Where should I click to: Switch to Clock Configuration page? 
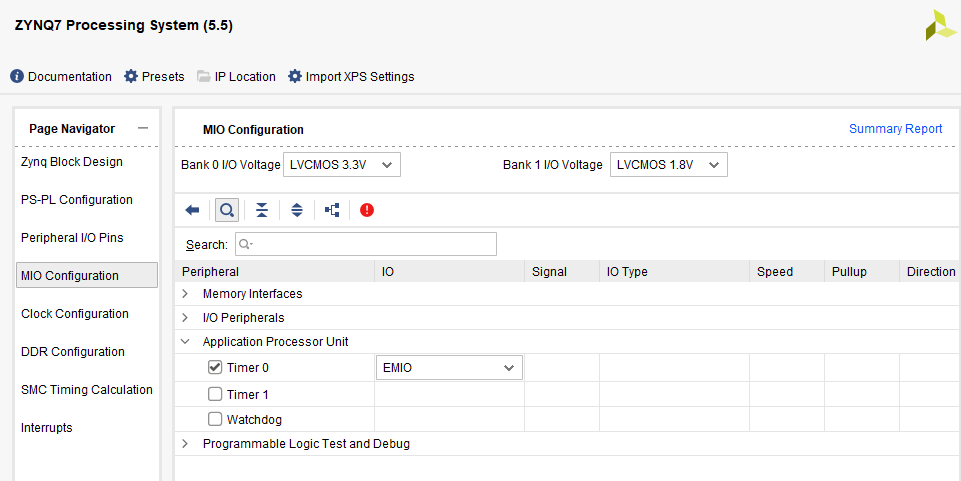point(75,314)
